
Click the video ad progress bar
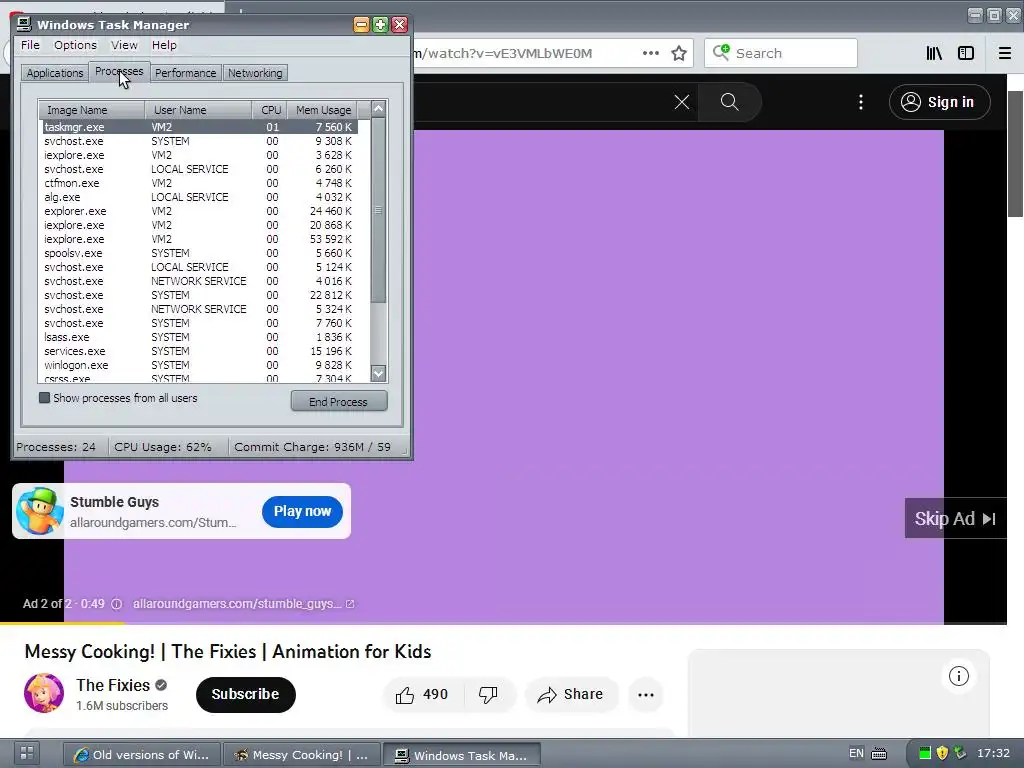tap(503, 624)
